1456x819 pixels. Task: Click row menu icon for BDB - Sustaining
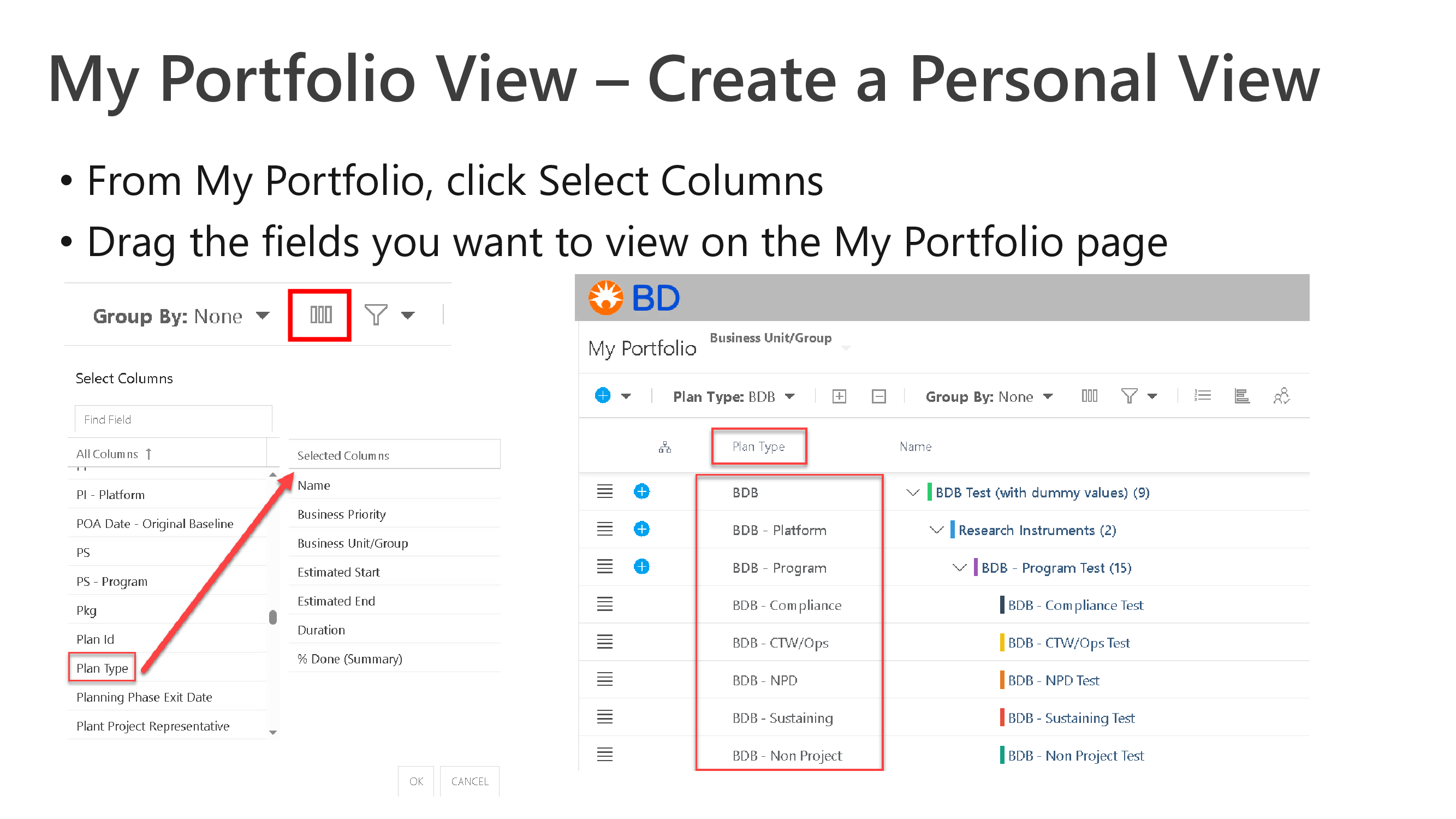[x=605, y=717]
